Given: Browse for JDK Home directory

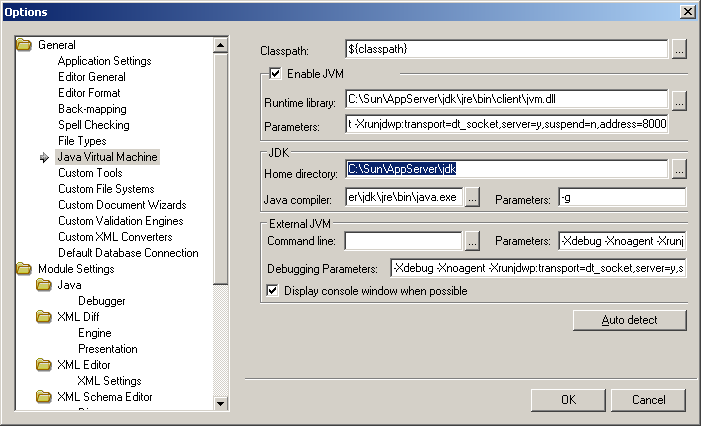Looking at the screenshot, I should pyautogui.click(x=679, y=170).
